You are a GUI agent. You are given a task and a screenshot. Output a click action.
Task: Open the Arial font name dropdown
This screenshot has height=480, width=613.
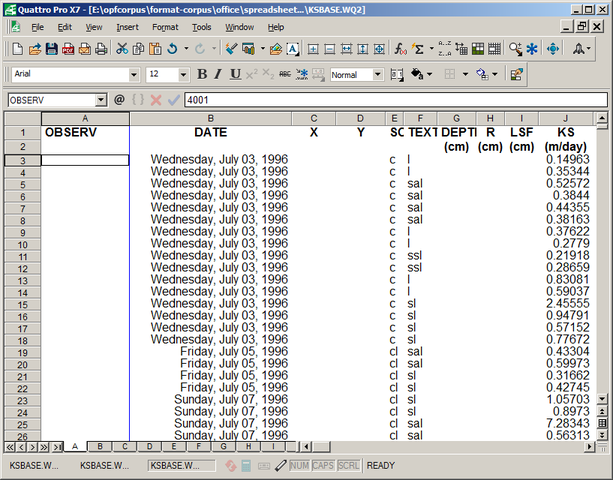pyautogui.click(x=134, y=74)
